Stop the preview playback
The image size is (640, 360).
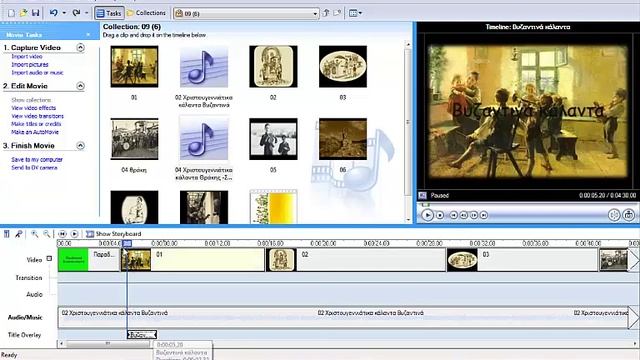coord(440,215)
